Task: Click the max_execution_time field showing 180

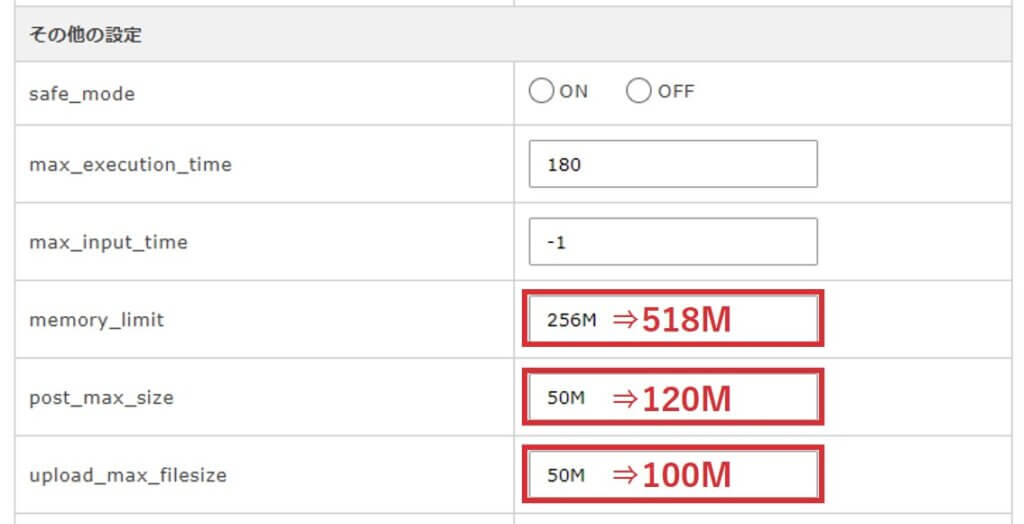Action: tap(672, 164)
